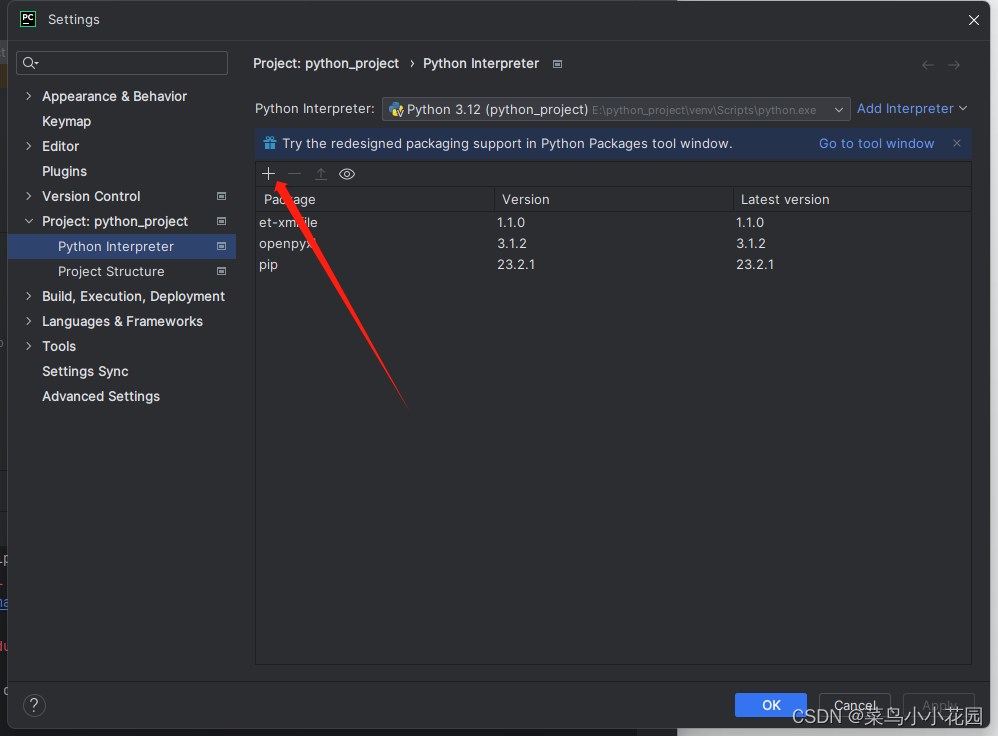Click openpyxl latest version 3.1.2 cell
The height and width of the screenshot is (736, 998).
[750, 243]
